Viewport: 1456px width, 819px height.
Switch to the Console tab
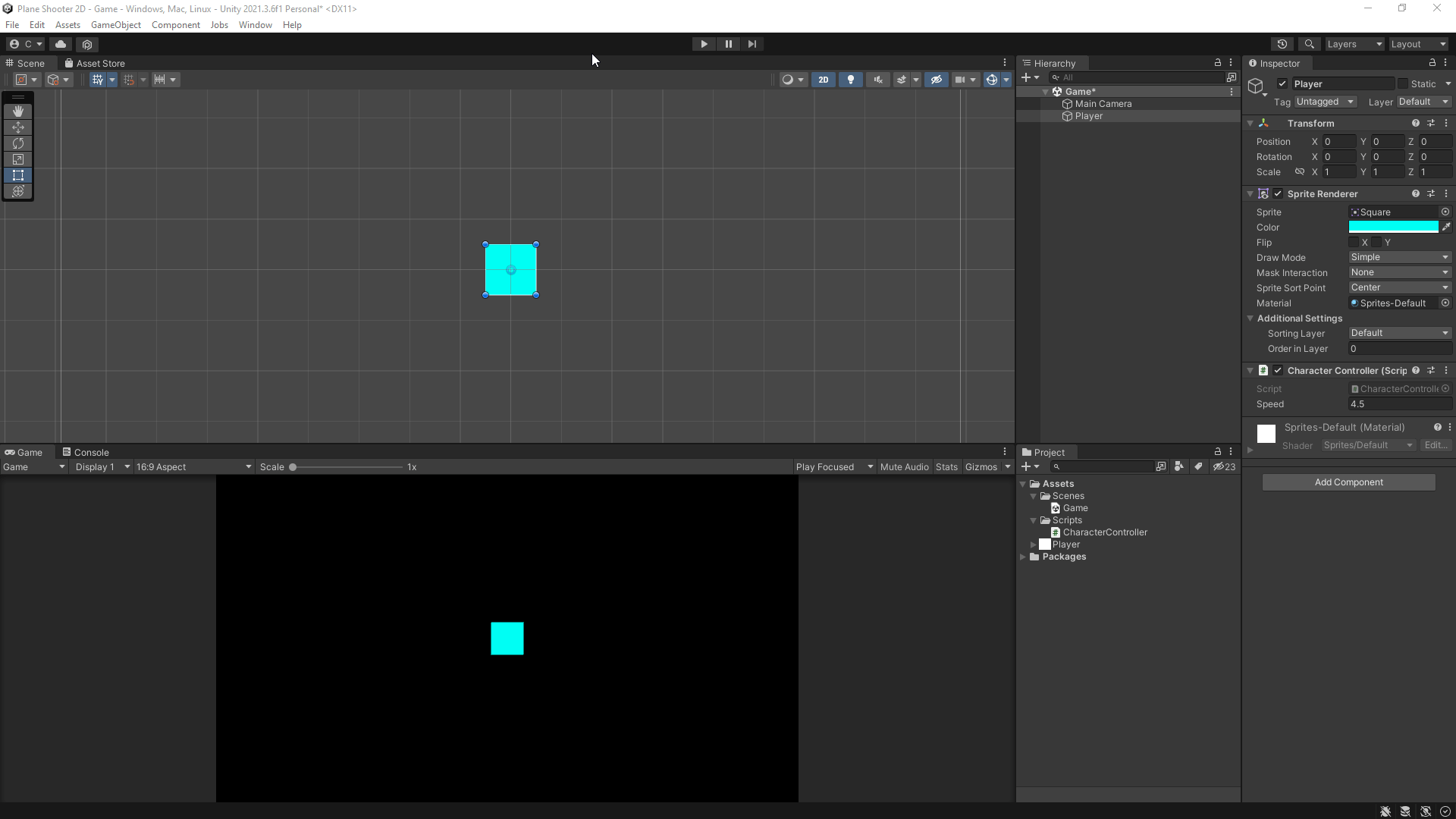pos(92,452)
